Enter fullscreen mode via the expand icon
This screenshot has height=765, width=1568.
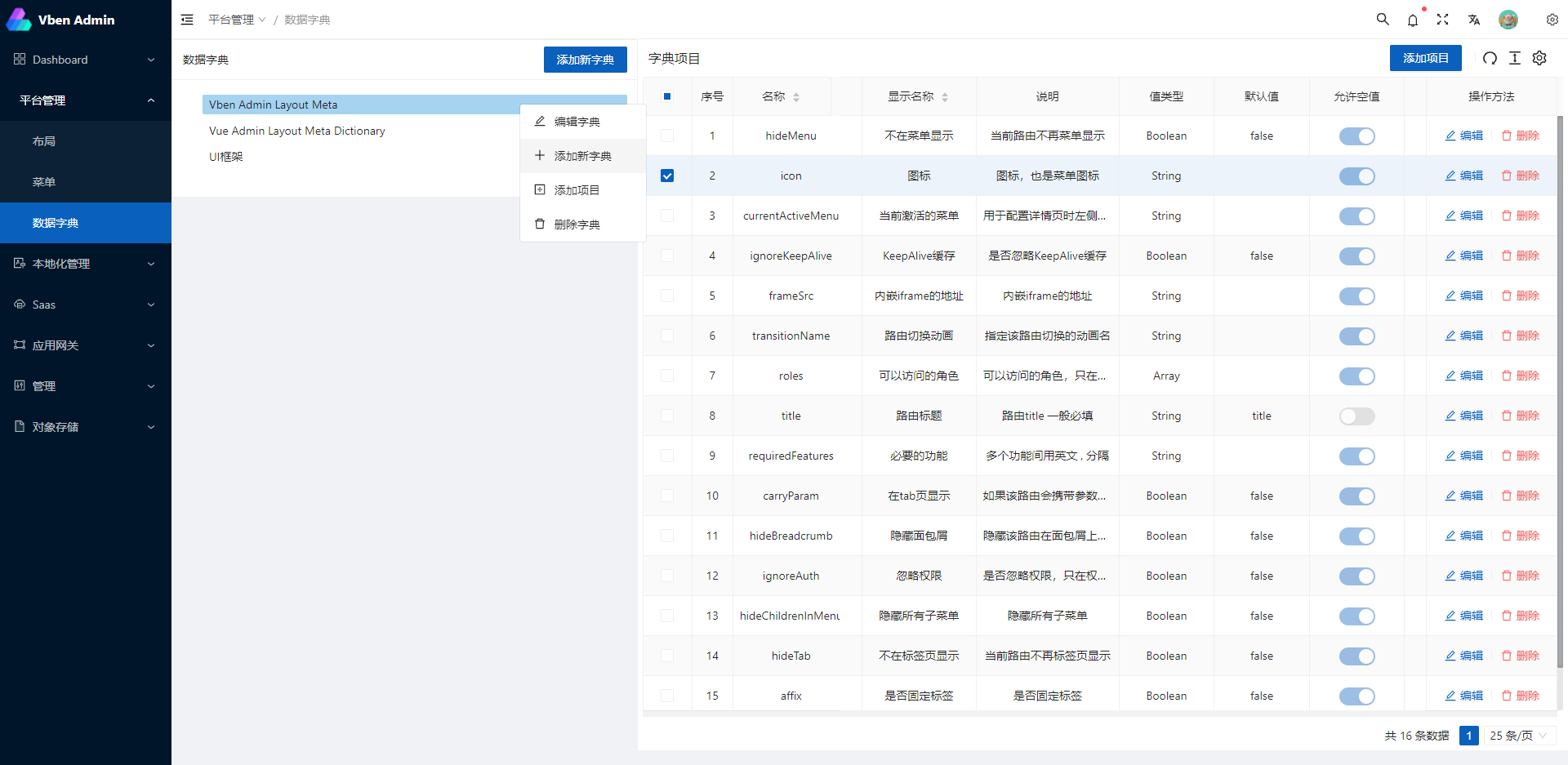click(x=1443, y=19)
